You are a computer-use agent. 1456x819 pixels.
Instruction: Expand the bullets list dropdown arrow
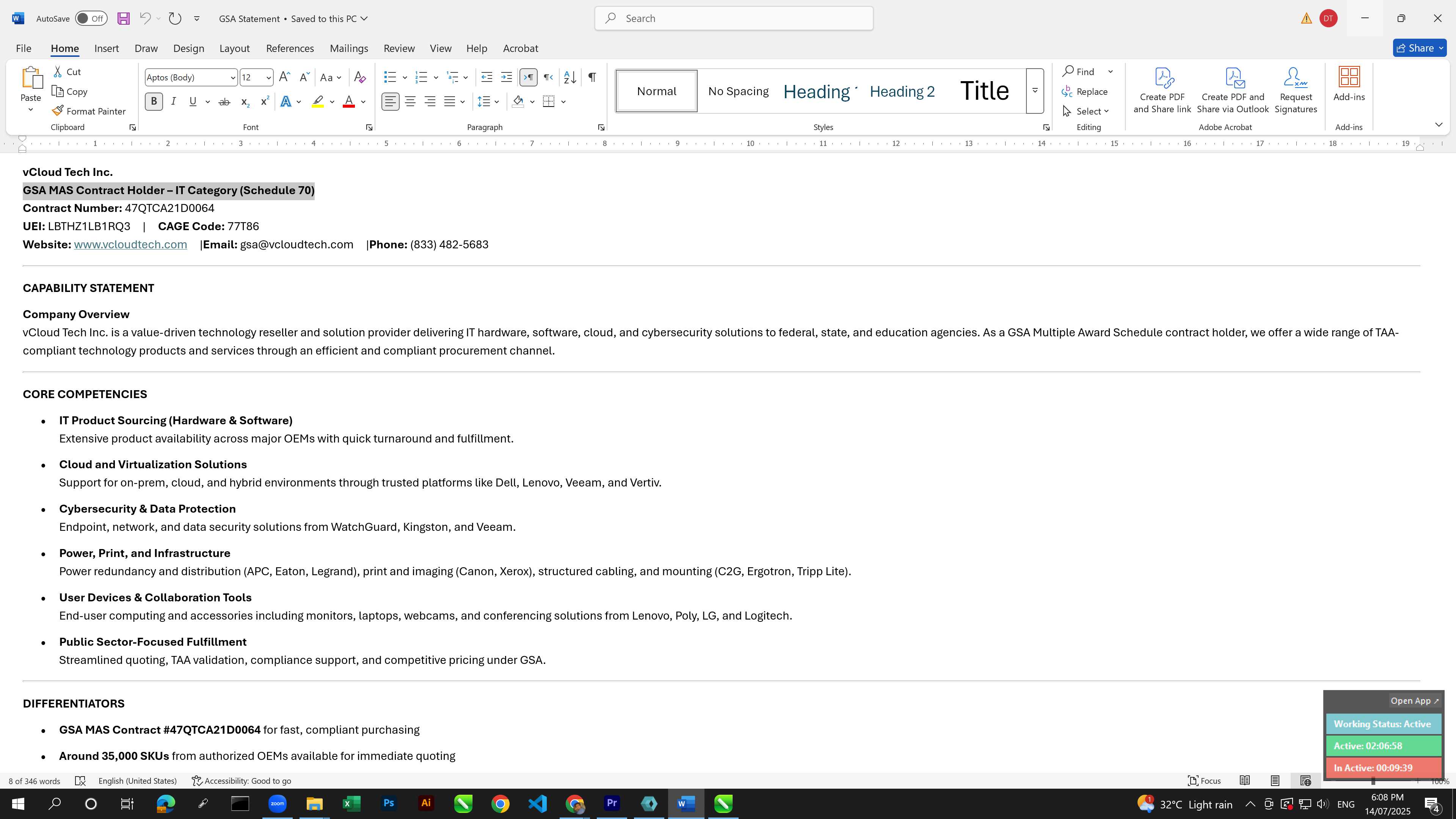405,77
